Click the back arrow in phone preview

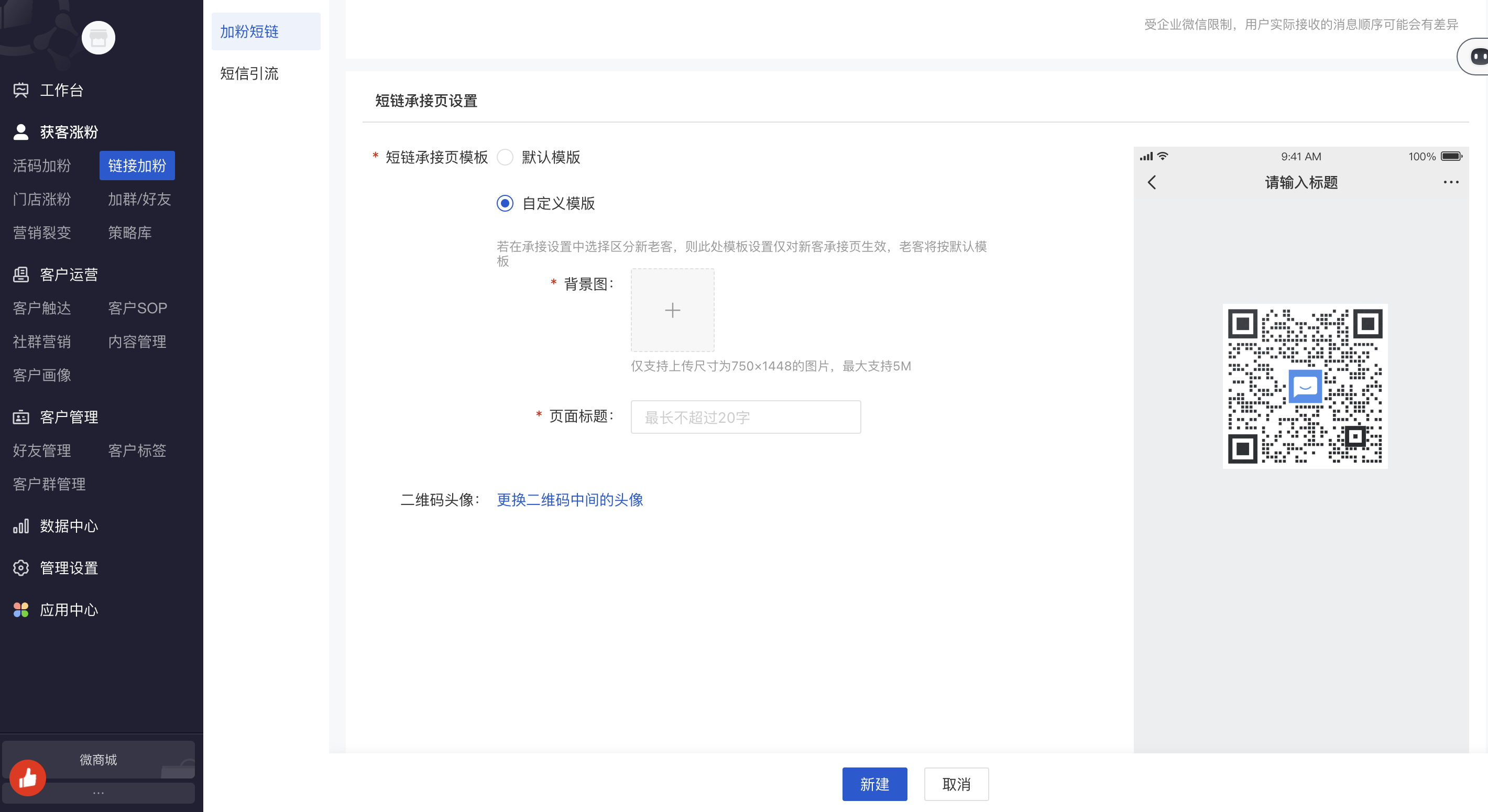1151,182
